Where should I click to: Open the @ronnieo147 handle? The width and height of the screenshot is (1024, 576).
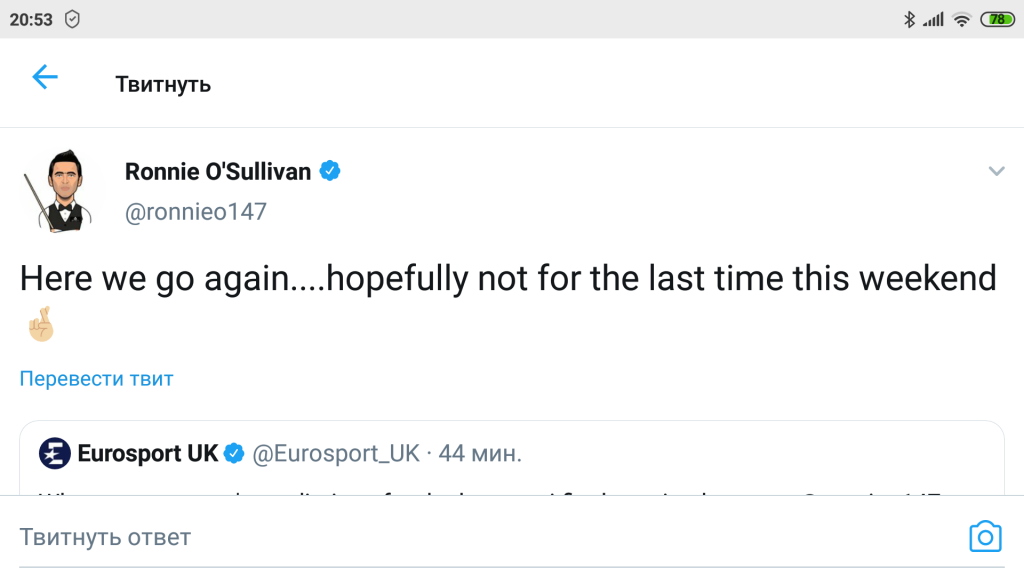pyautogui.click(x=196, y=212)
